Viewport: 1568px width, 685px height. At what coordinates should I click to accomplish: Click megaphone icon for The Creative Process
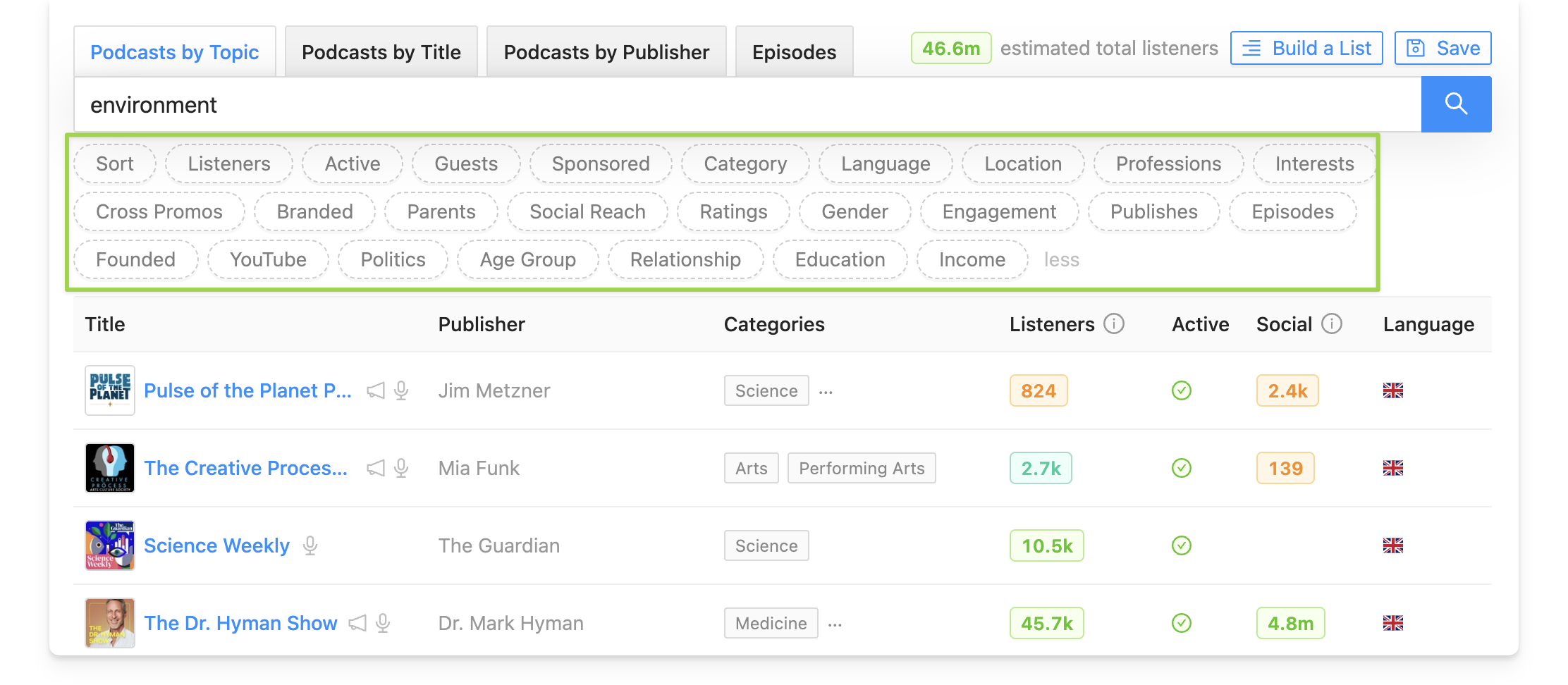click(x=376, y=468)
